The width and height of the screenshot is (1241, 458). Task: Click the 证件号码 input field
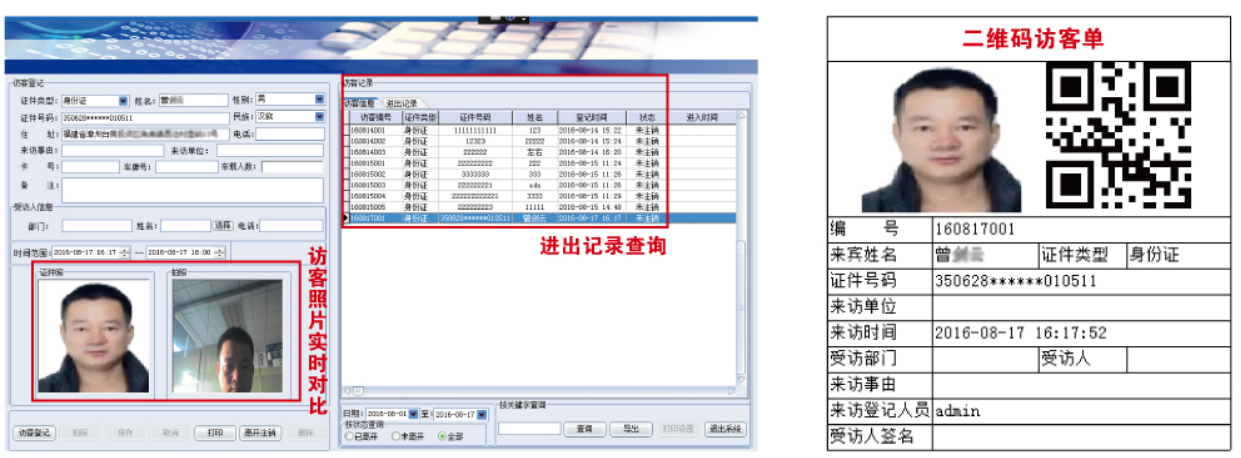[145, 118]
